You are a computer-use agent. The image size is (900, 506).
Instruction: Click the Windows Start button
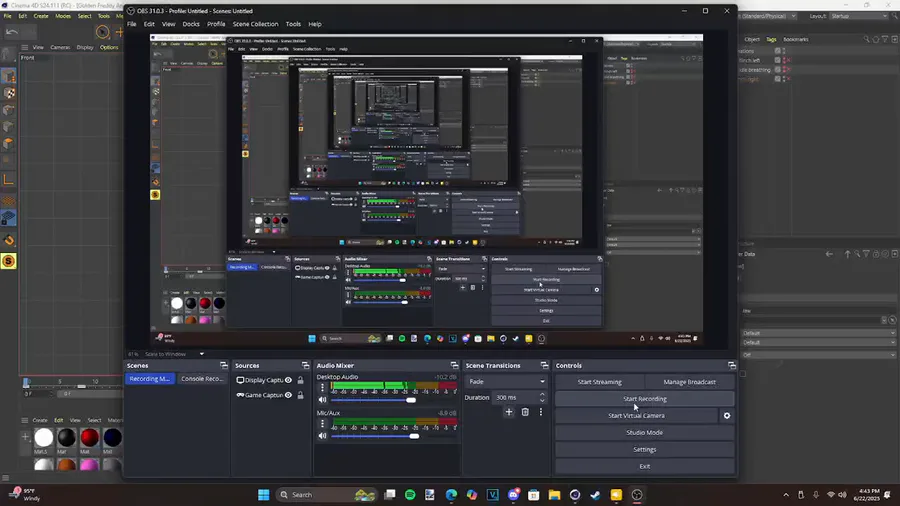click(x=263, y=495)
